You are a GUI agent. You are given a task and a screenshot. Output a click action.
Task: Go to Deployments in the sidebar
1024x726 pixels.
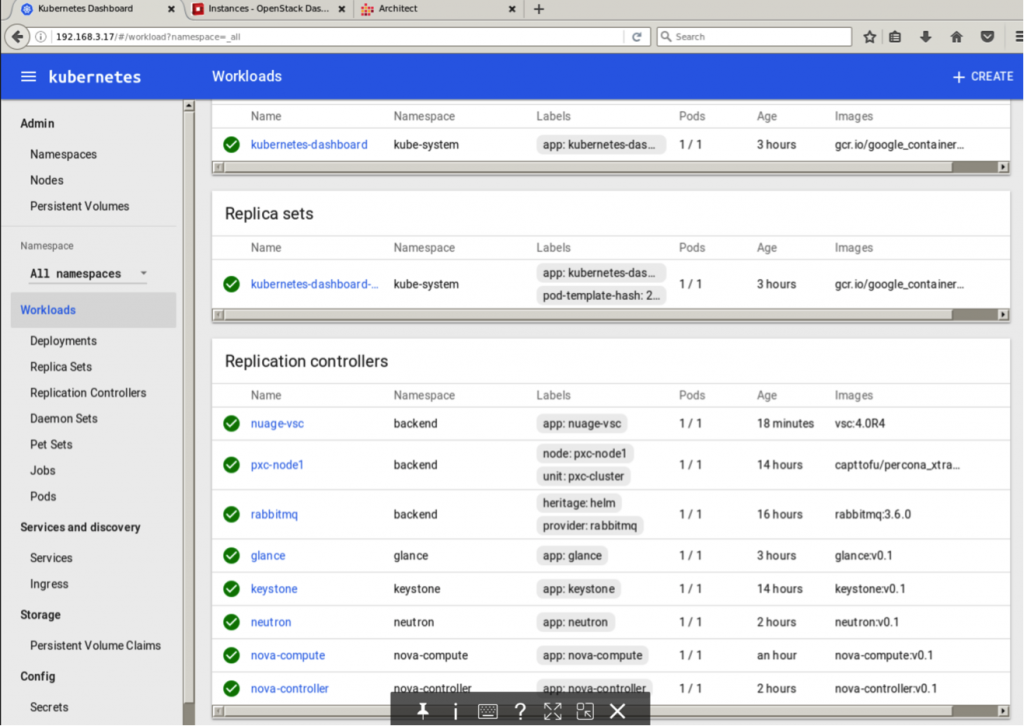click(63, 341)
